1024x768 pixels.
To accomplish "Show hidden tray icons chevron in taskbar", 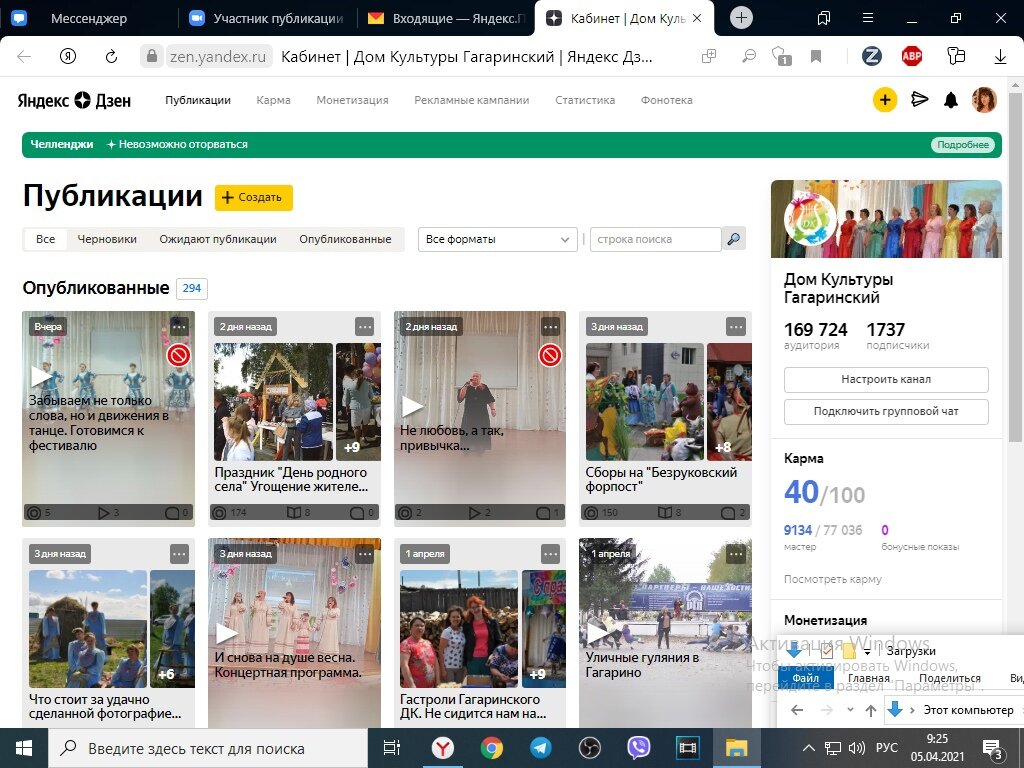I will [808, 748].
